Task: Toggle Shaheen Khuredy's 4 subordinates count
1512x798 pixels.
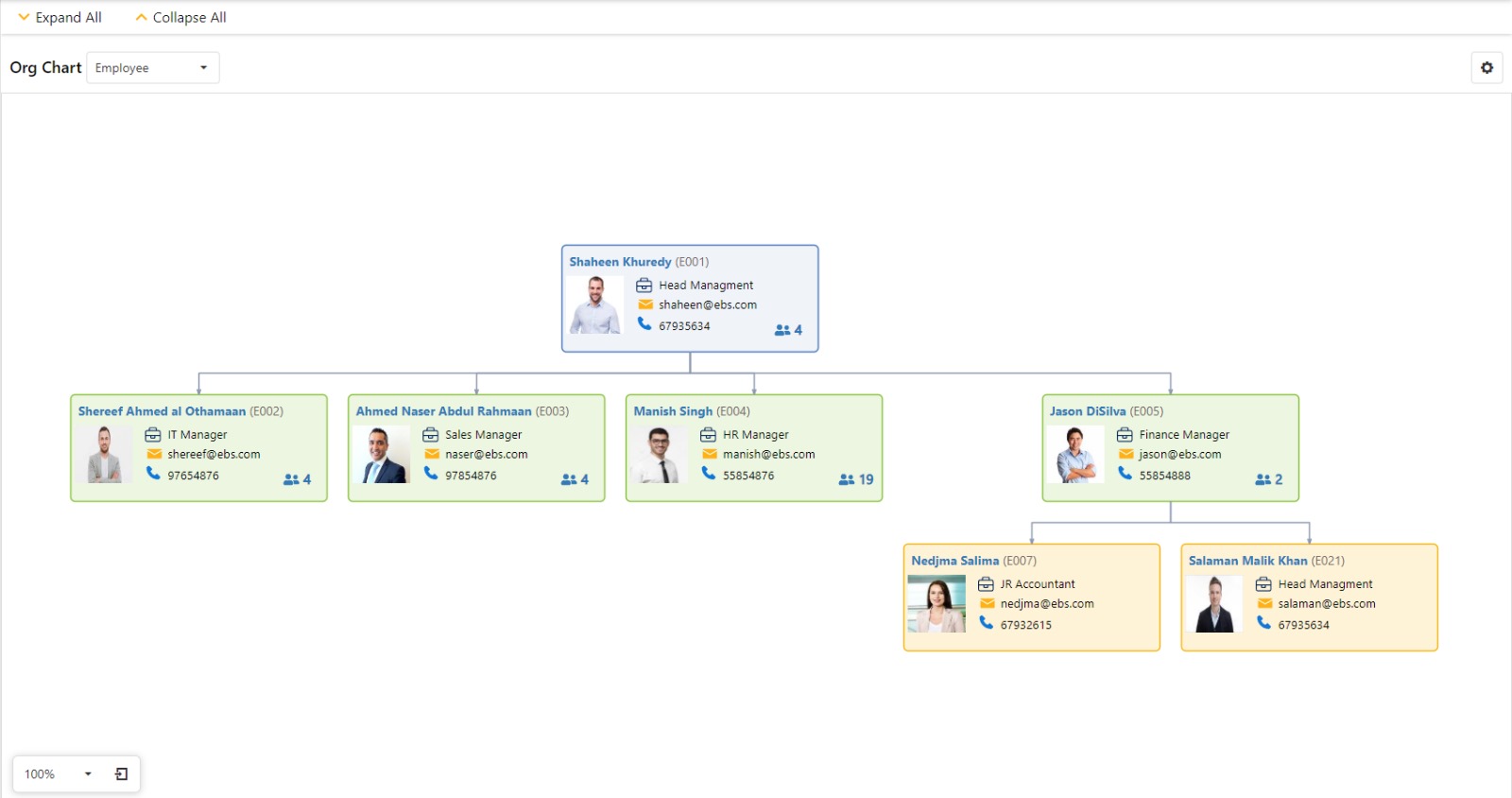Action: coord(788,330)
